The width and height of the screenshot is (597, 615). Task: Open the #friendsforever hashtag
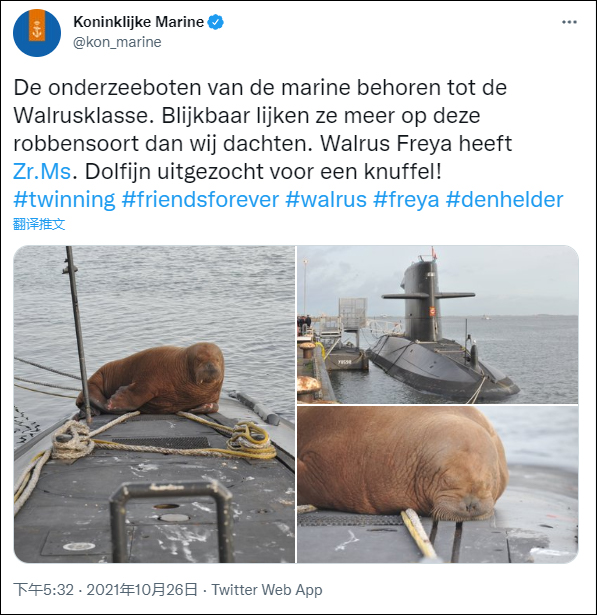click(x=200, y=199)
